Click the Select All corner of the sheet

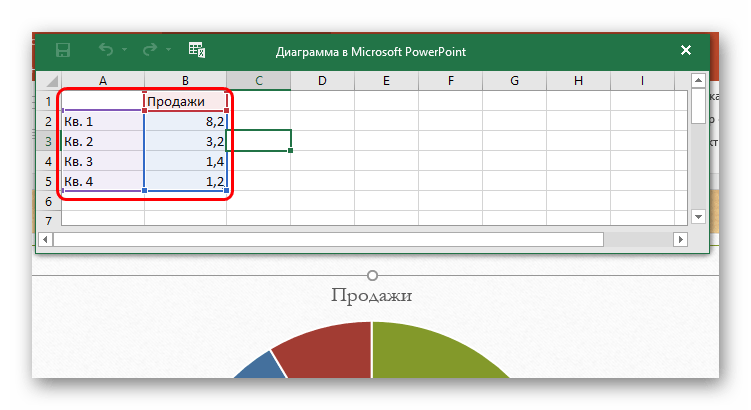[49, 80]
